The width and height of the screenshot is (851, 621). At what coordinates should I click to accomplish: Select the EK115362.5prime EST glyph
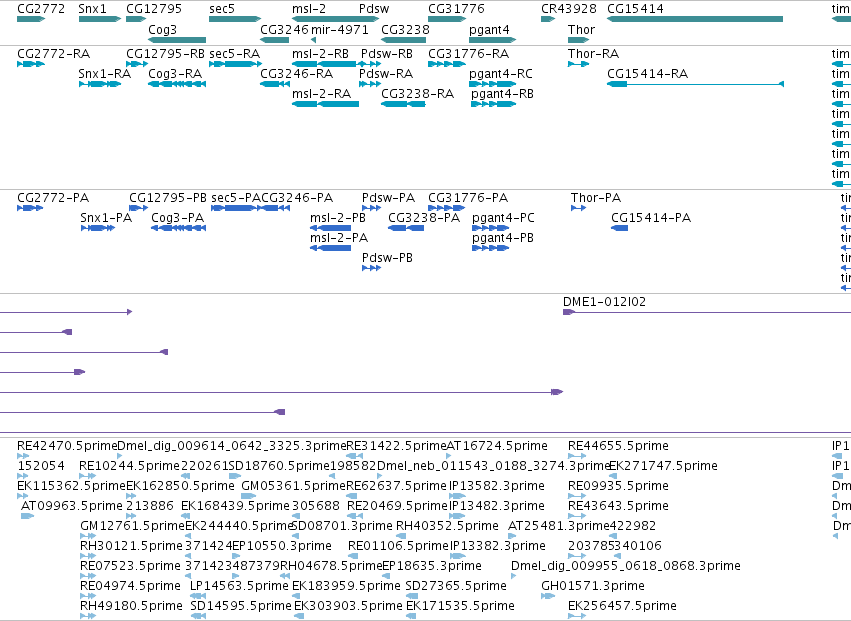pos(23,496)
